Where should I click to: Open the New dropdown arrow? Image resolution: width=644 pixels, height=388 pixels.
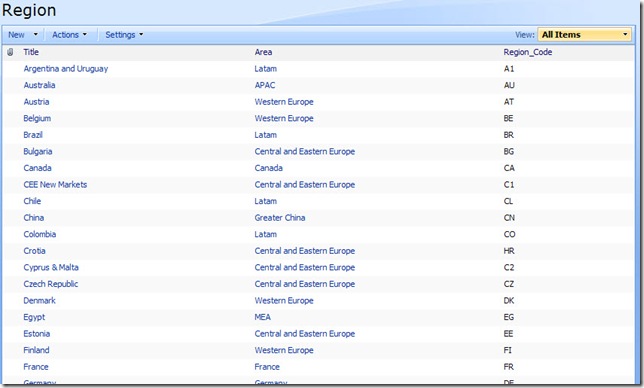click(35, 34)
